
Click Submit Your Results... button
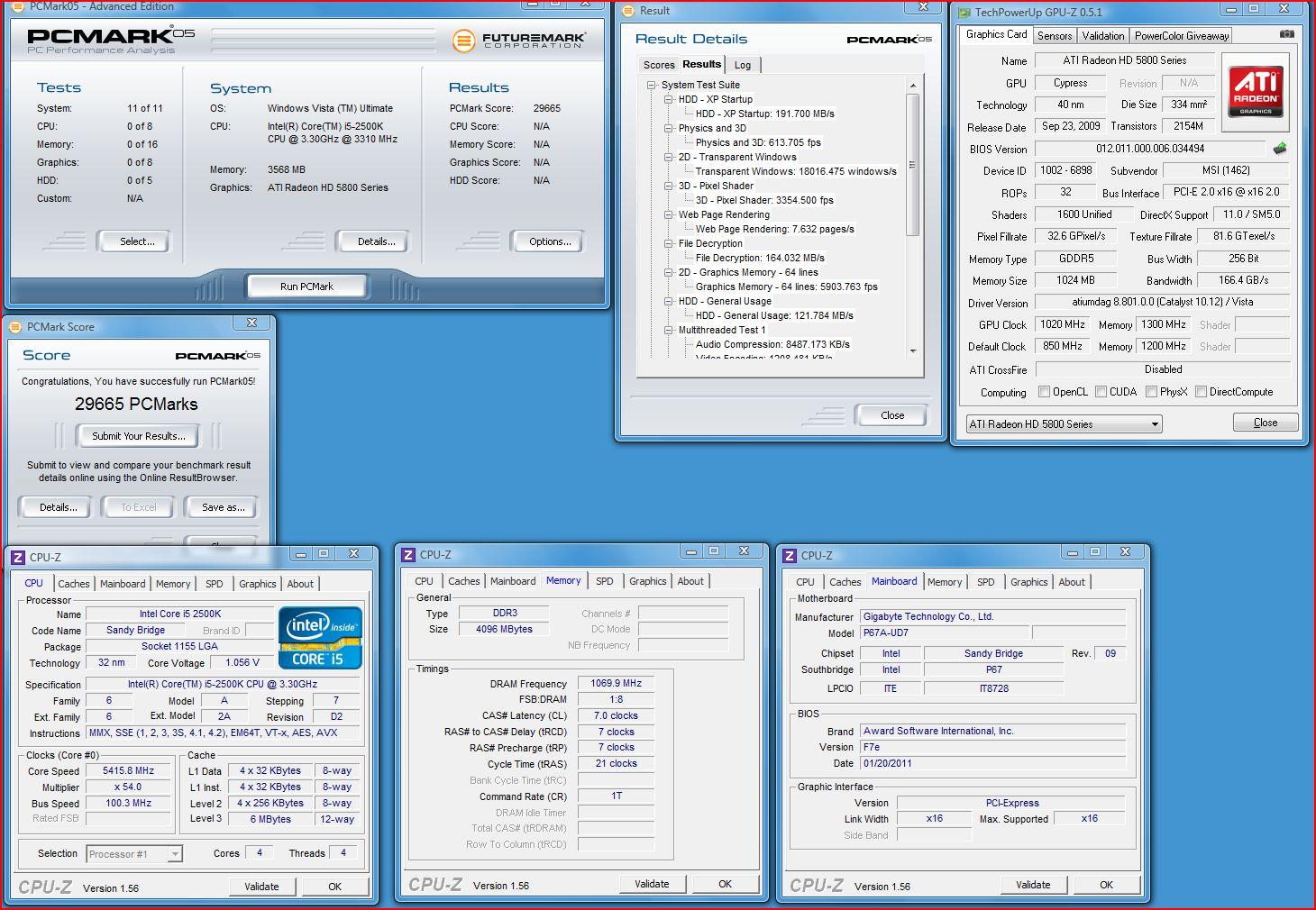[139, 436]
